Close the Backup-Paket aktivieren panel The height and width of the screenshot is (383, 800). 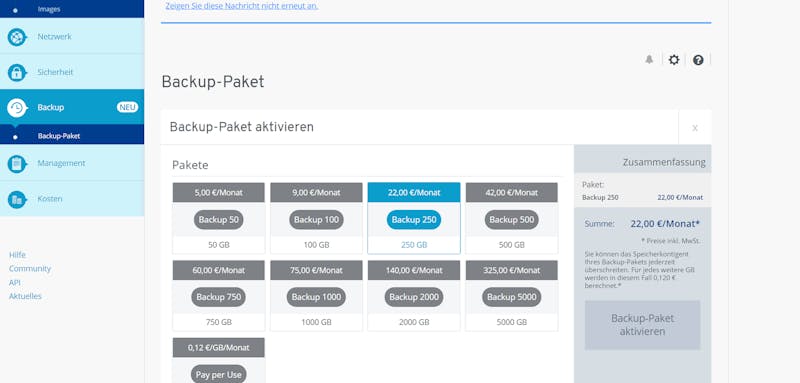tap(695, 127)
